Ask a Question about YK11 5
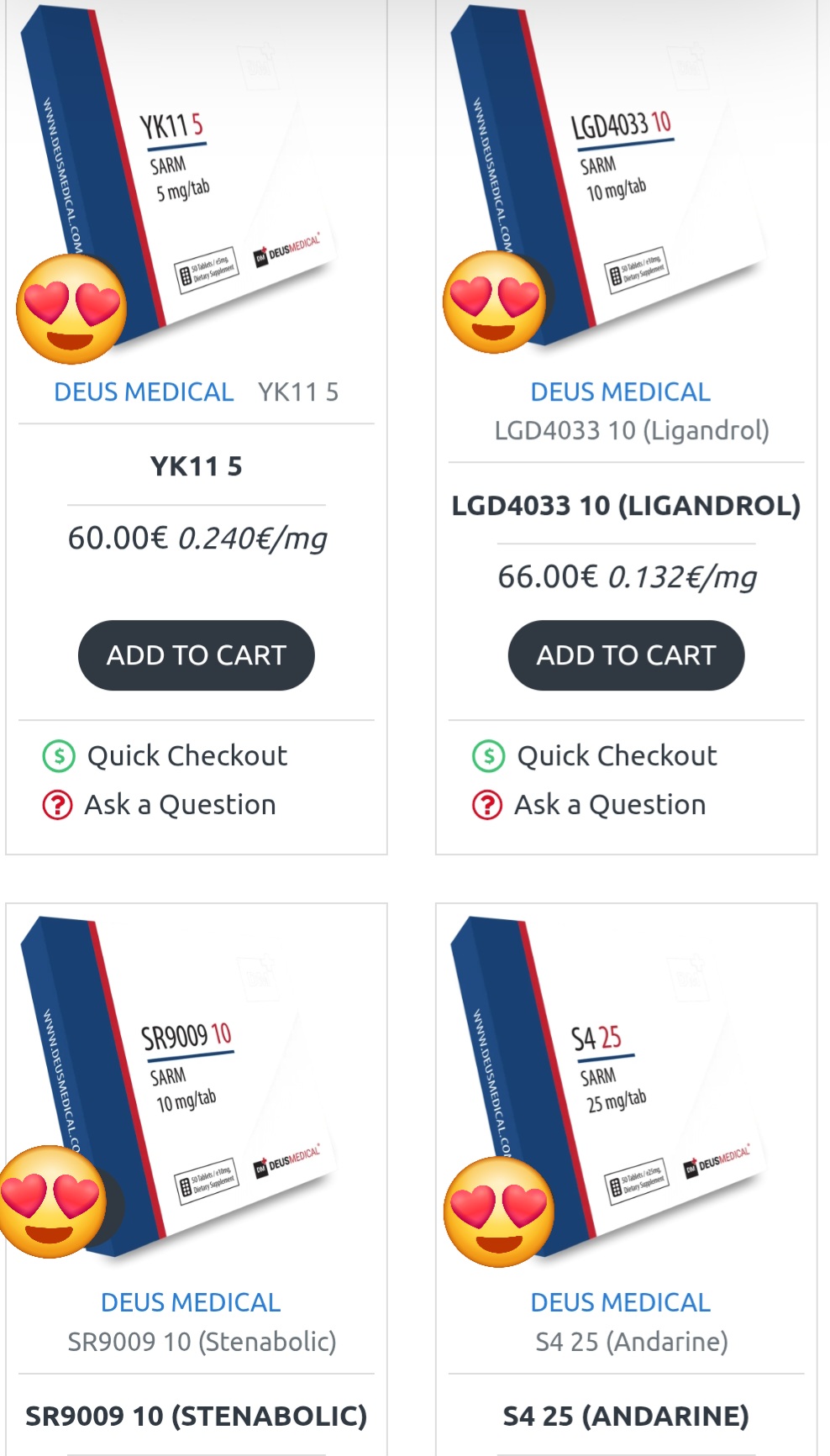 click(180, 805)
